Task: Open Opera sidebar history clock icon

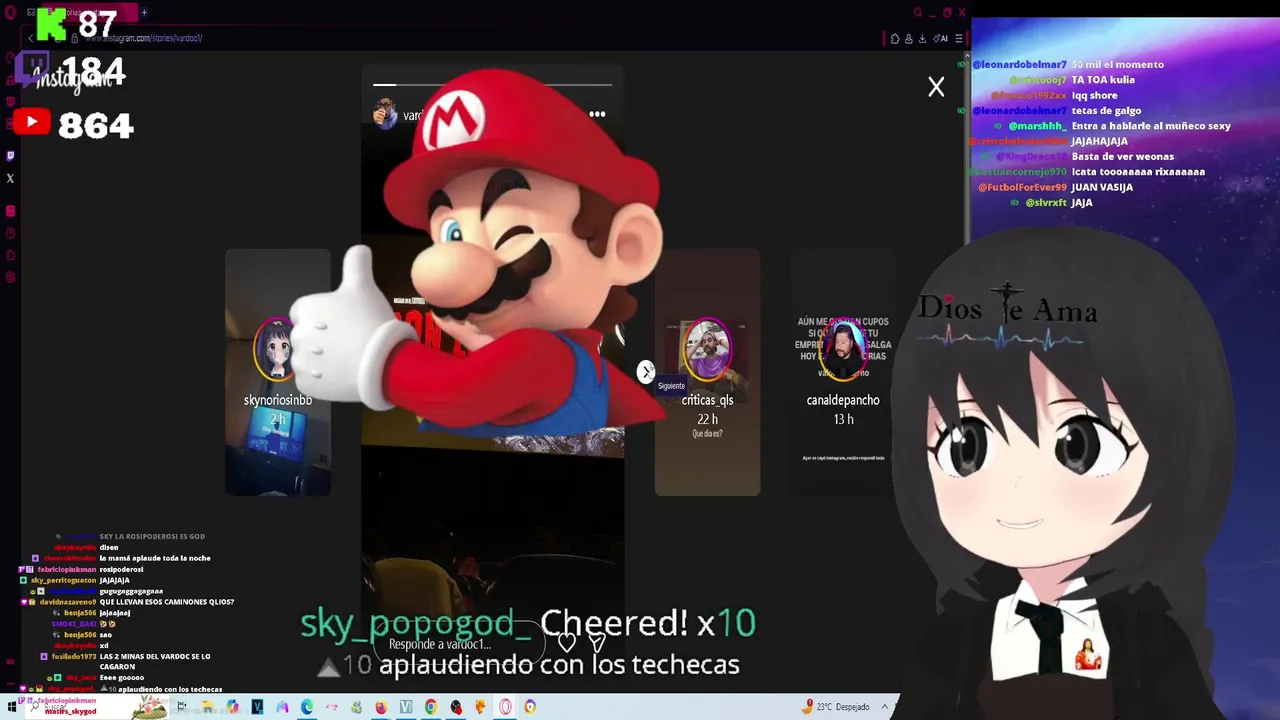Action: 10,233
